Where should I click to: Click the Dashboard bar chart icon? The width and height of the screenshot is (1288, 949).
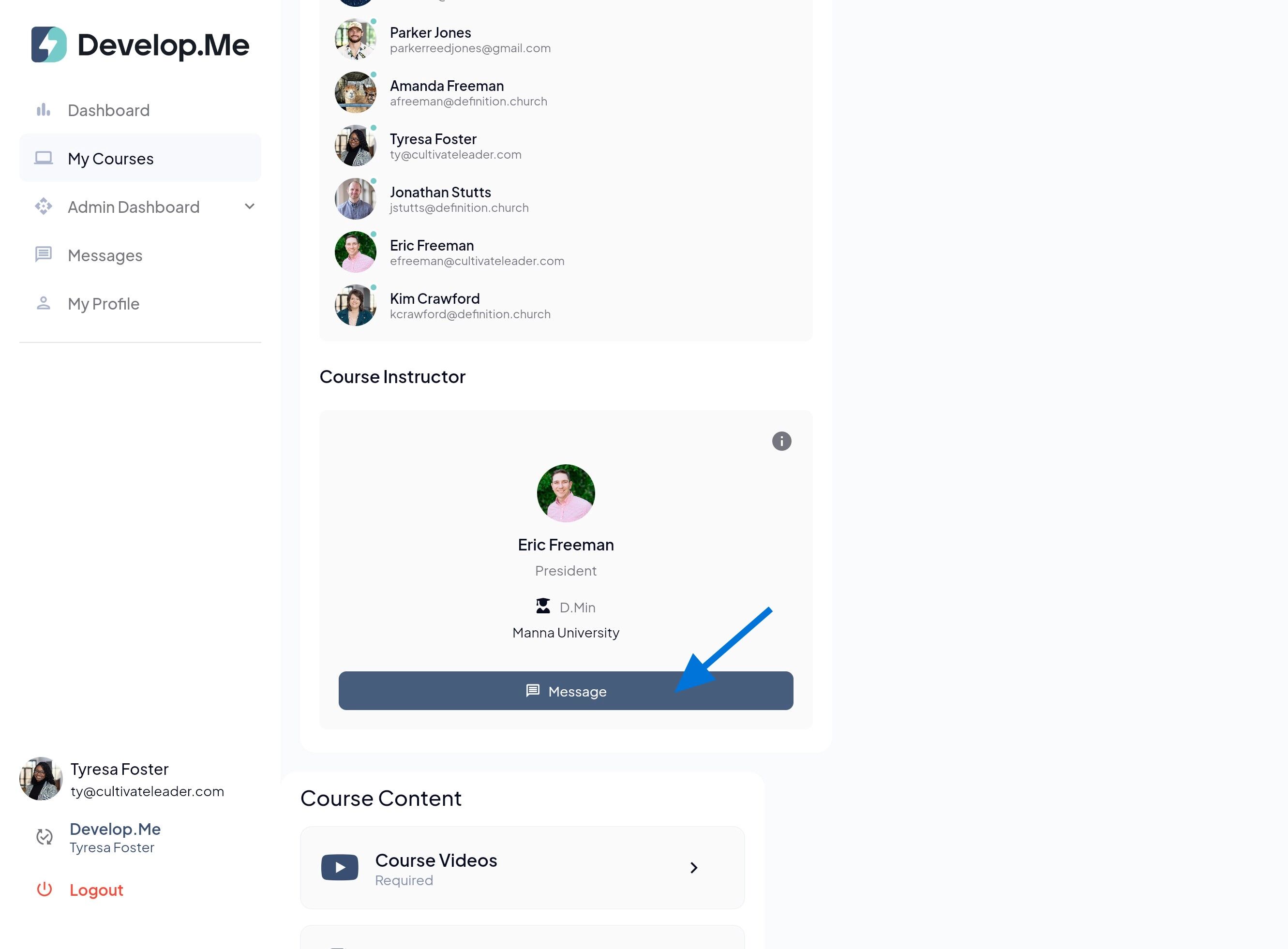44,110
